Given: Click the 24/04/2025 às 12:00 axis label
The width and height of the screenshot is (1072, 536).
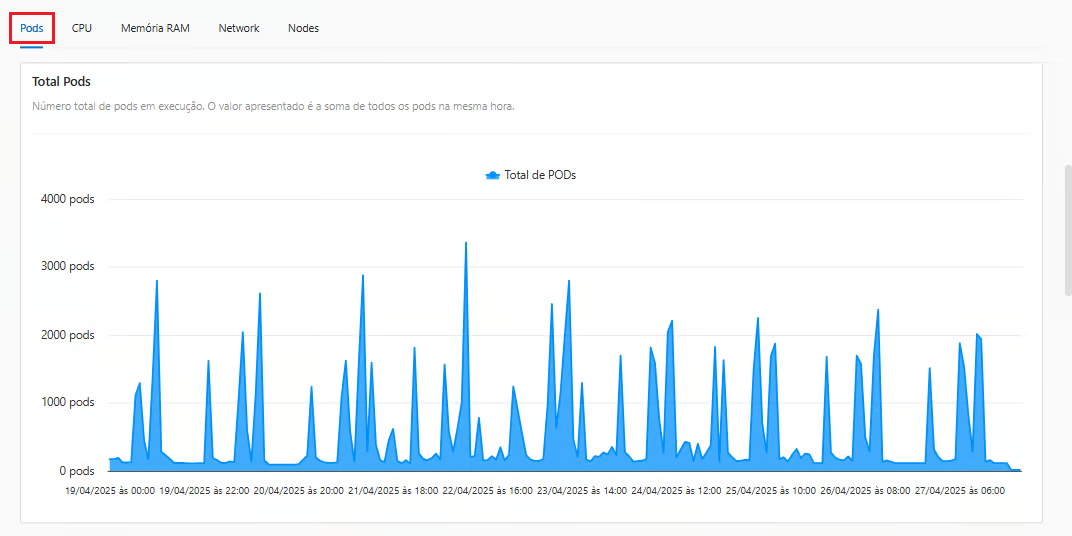Looking at the screenshot, I should [676, 491].
